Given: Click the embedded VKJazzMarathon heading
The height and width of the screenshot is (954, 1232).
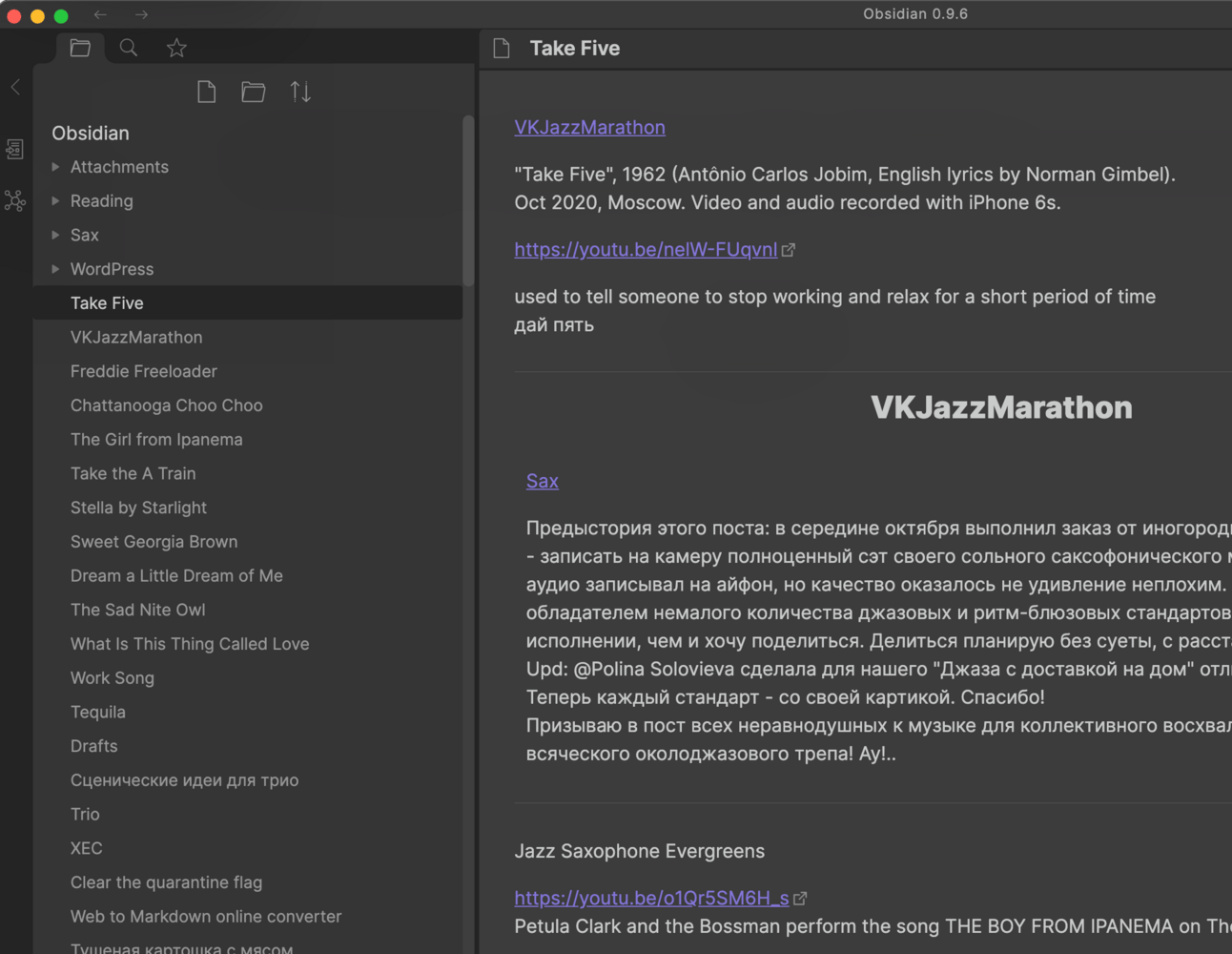Looking at the screenshot, I should tap(1001, 408).
